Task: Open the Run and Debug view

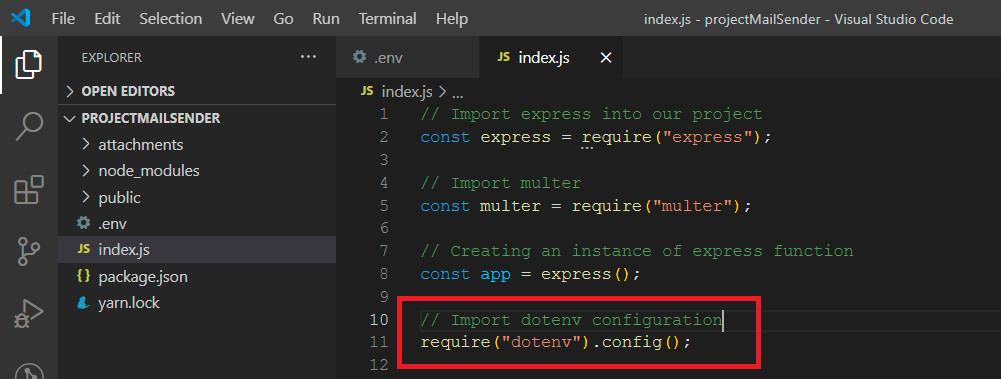Action: click(x=29, y=314)
